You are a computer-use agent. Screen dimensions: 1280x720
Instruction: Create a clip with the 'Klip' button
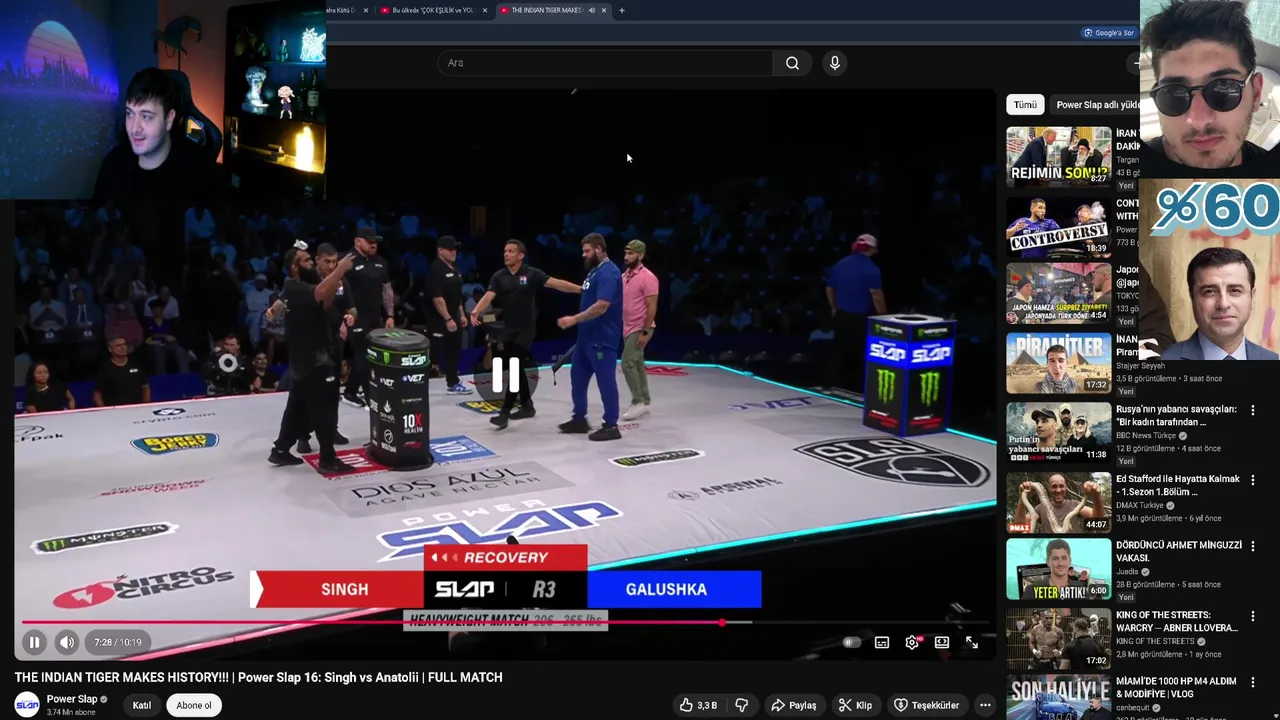pos(855,705)
